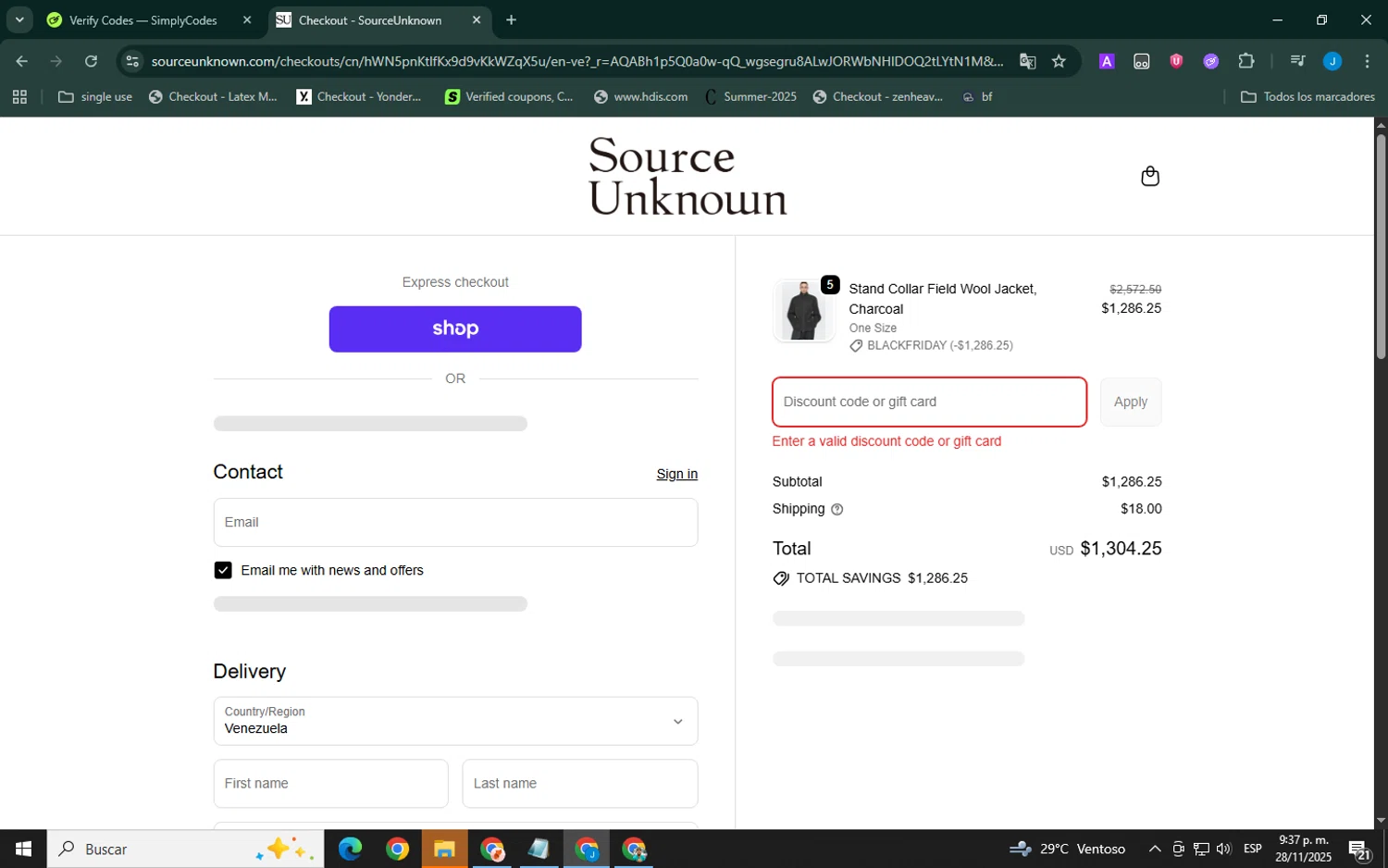Click the BLACKFRIDAY discount tag text

(x=939, y=345)
